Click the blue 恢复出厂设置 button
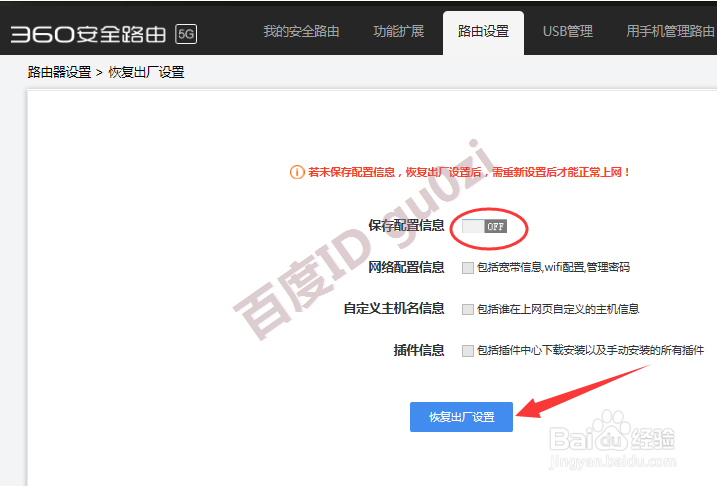Screen dimensions: 717x486 461,417
